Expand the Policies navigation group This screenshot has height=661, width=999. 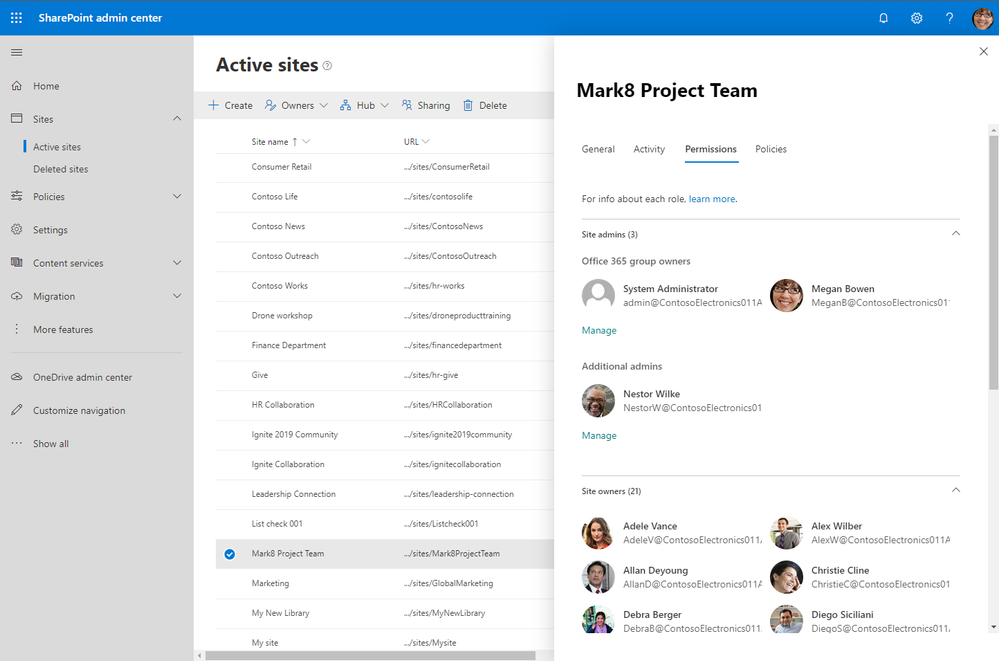(177, 196)
